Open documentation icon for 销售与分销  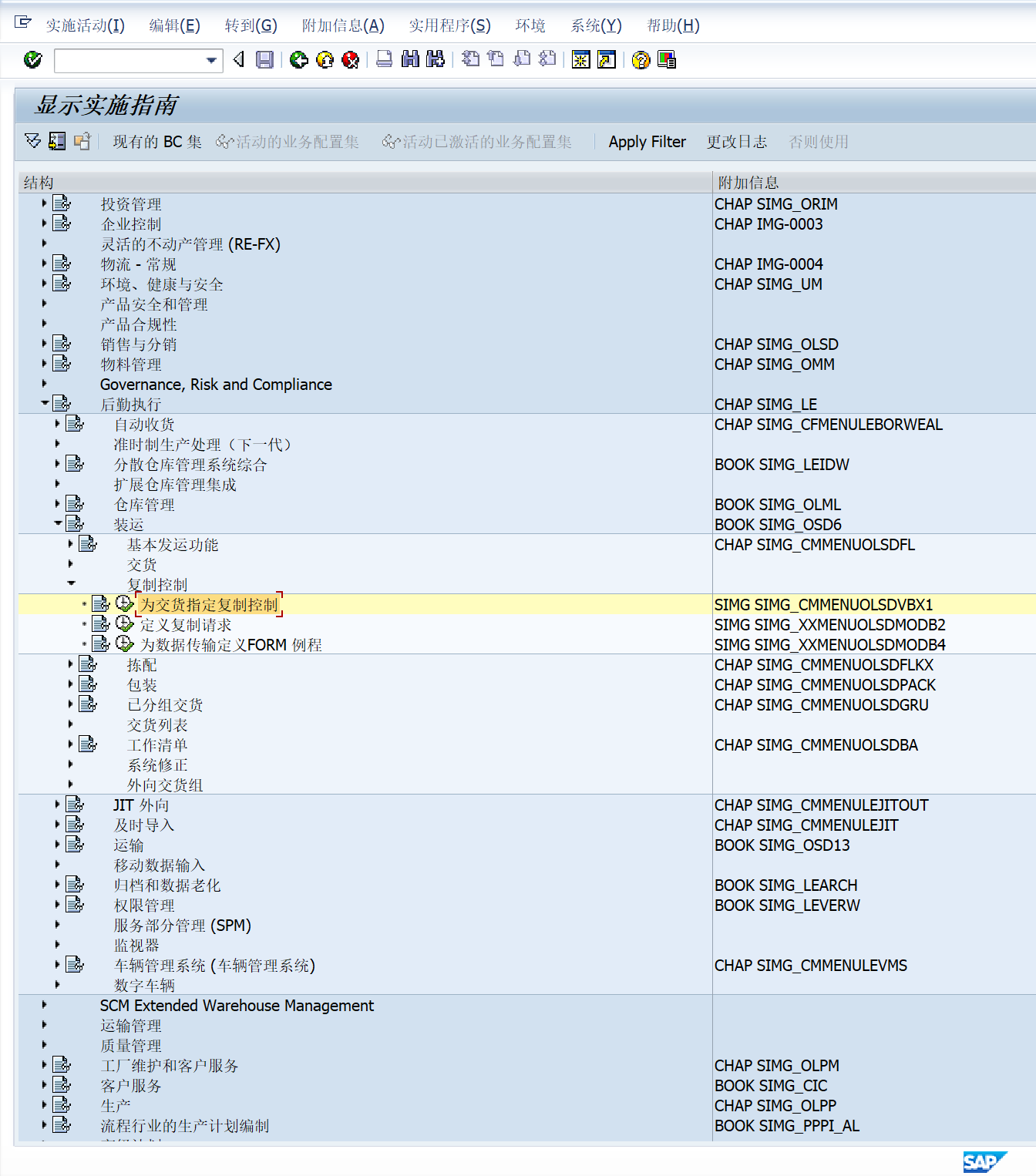tap(62, 344)
